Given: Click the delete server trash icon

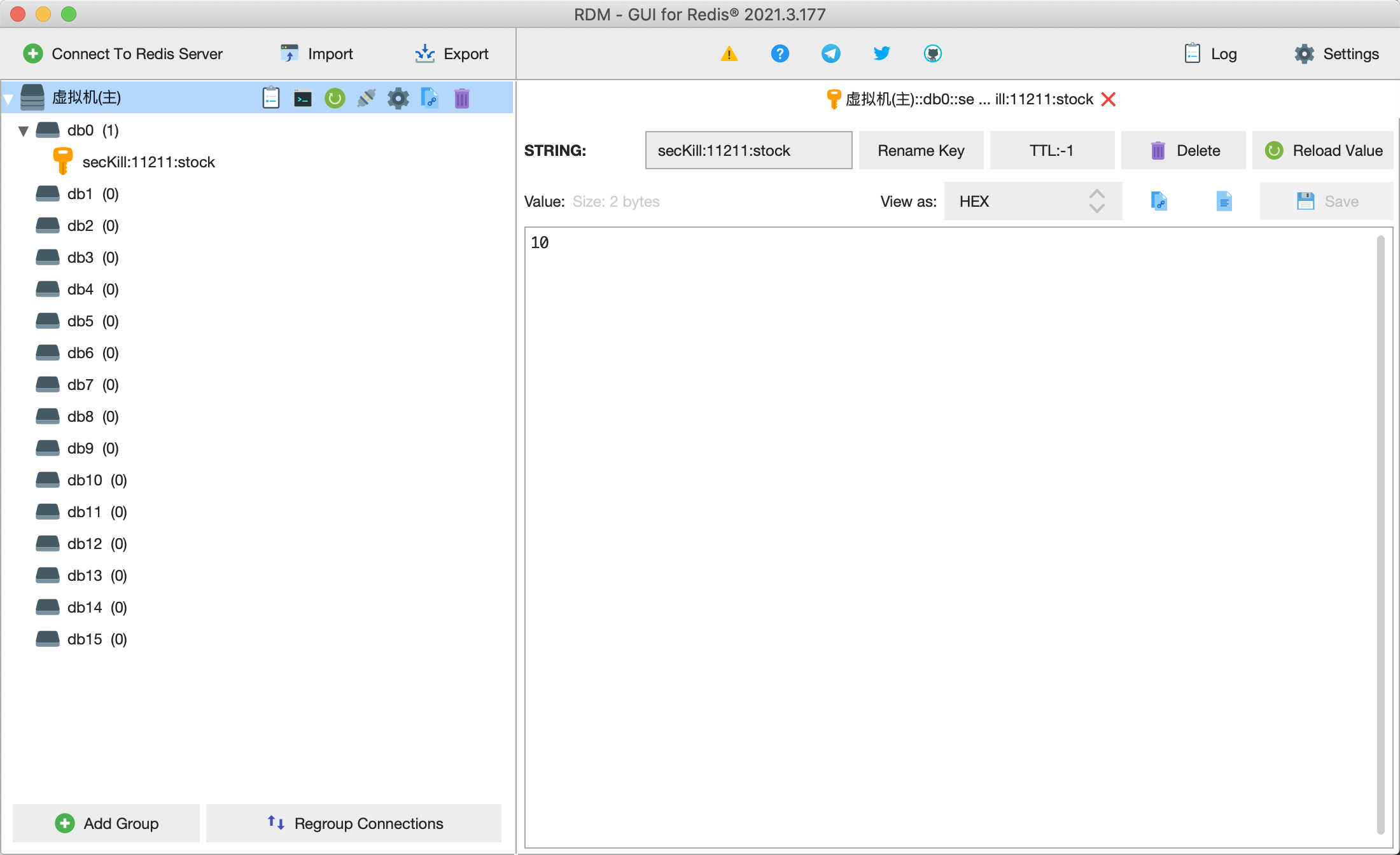Looking at the screenshot, I should 462,97.
